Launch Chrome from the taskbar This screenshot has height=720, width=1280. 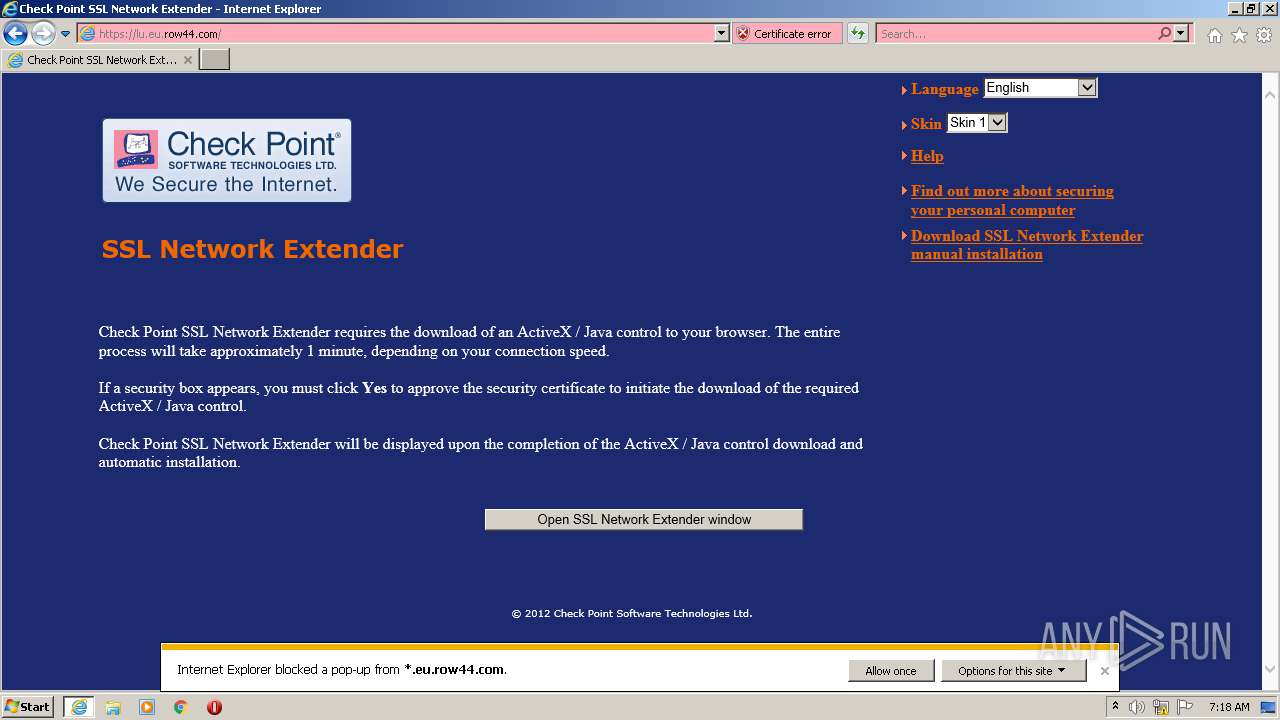click(x=181, y=707)
